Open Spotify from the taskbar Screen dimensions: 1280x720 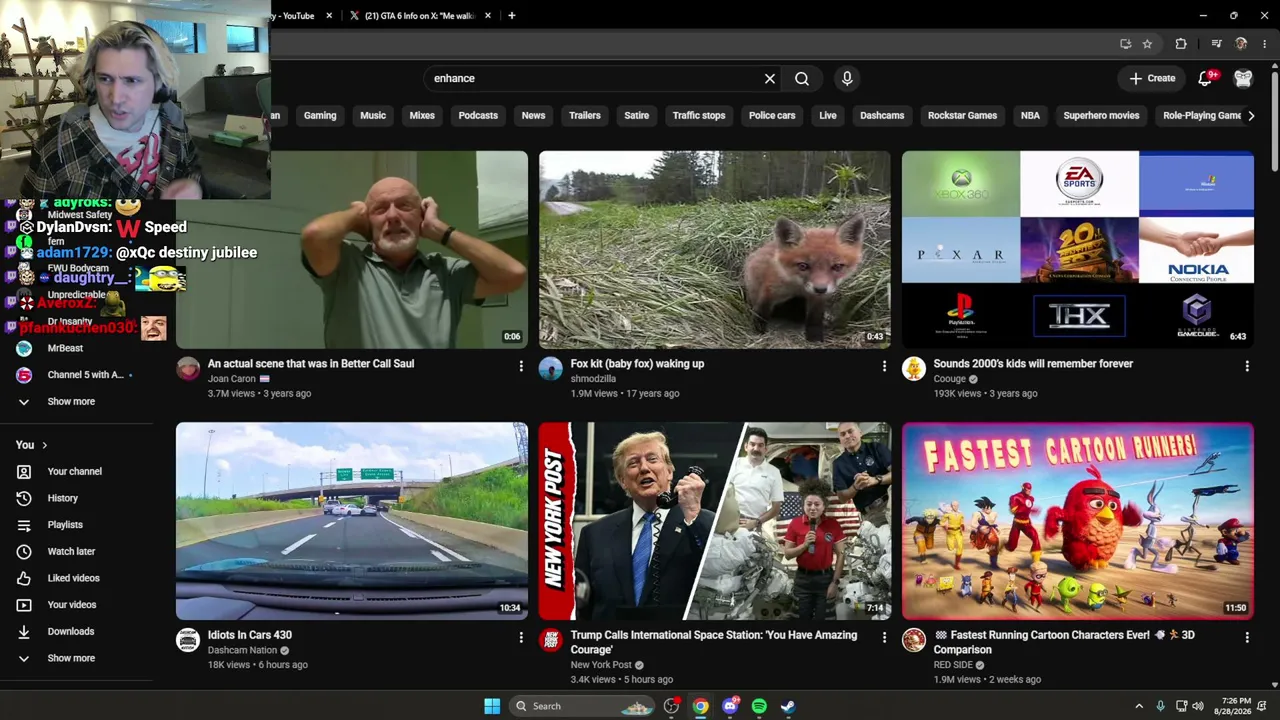[759, 706]
